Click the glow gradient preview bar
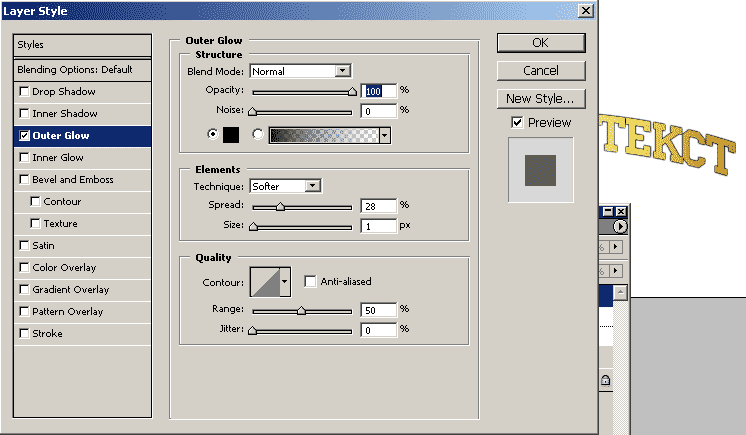Viewport: 746px width, 435px height. tap(324, 135)
